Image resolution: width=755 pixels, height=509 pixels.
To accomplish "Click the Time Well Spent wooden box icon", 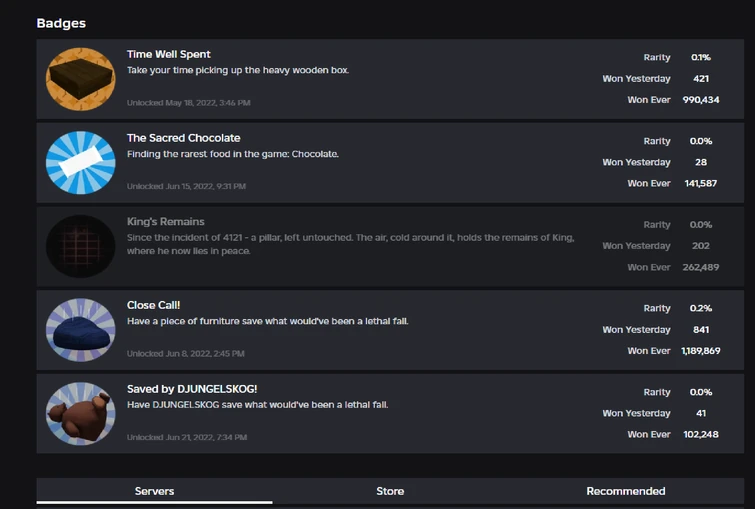I will tap(81, 79).
